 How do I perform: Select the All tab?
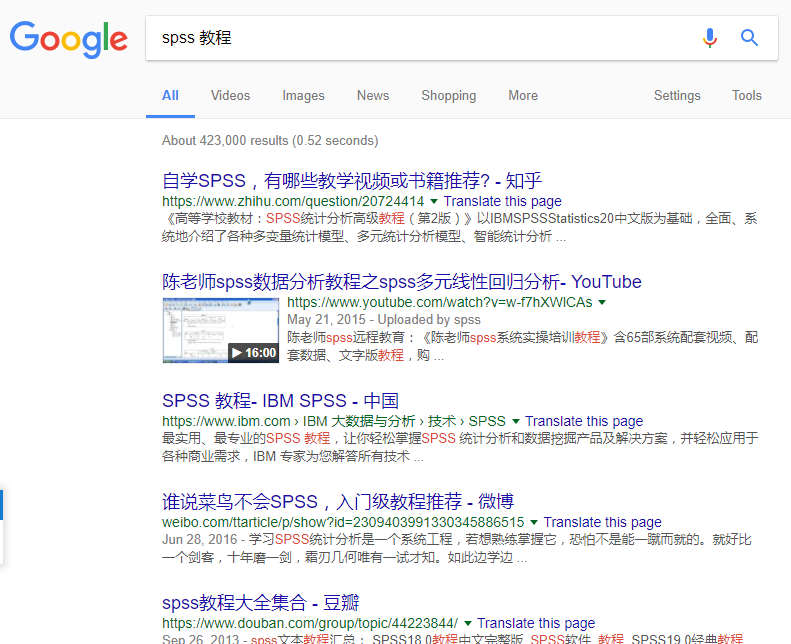click(171, 95)
